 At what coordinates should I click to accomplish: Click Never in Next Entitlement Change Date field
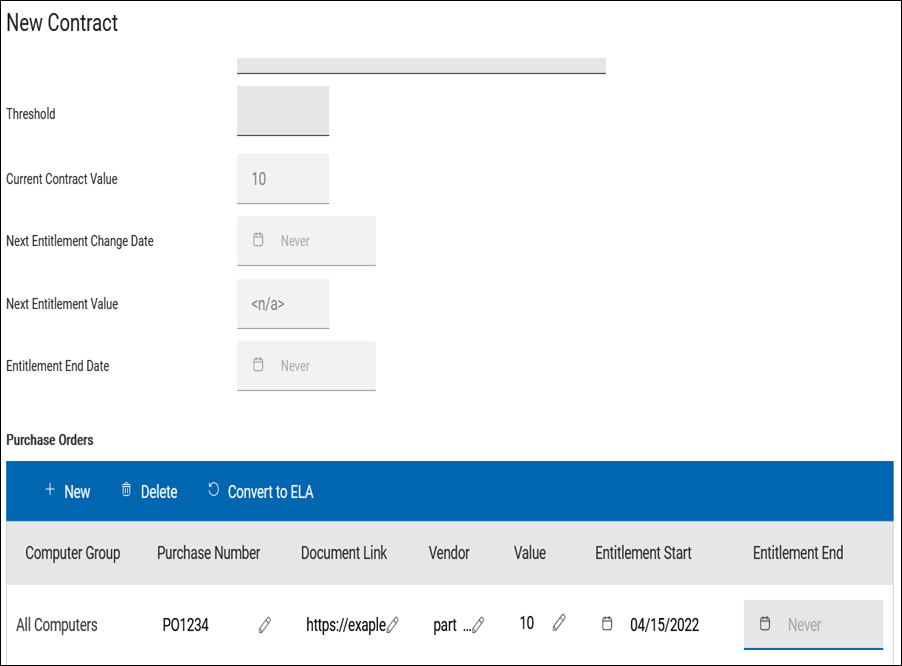point(295,241)
